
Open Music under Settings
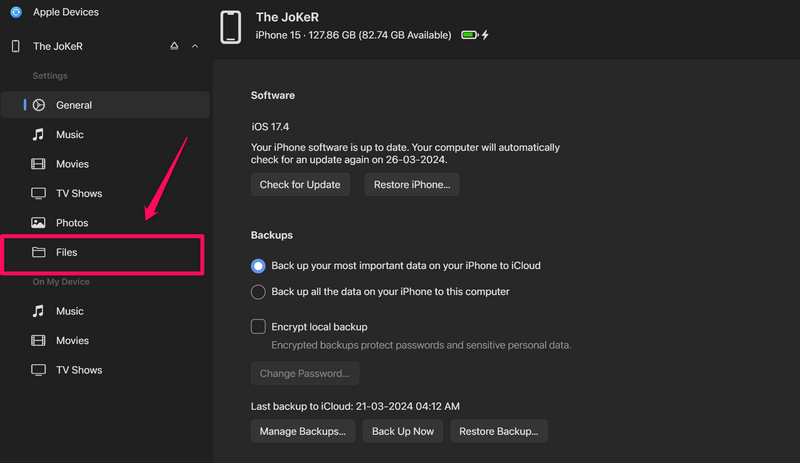click(x=69, y=134)
